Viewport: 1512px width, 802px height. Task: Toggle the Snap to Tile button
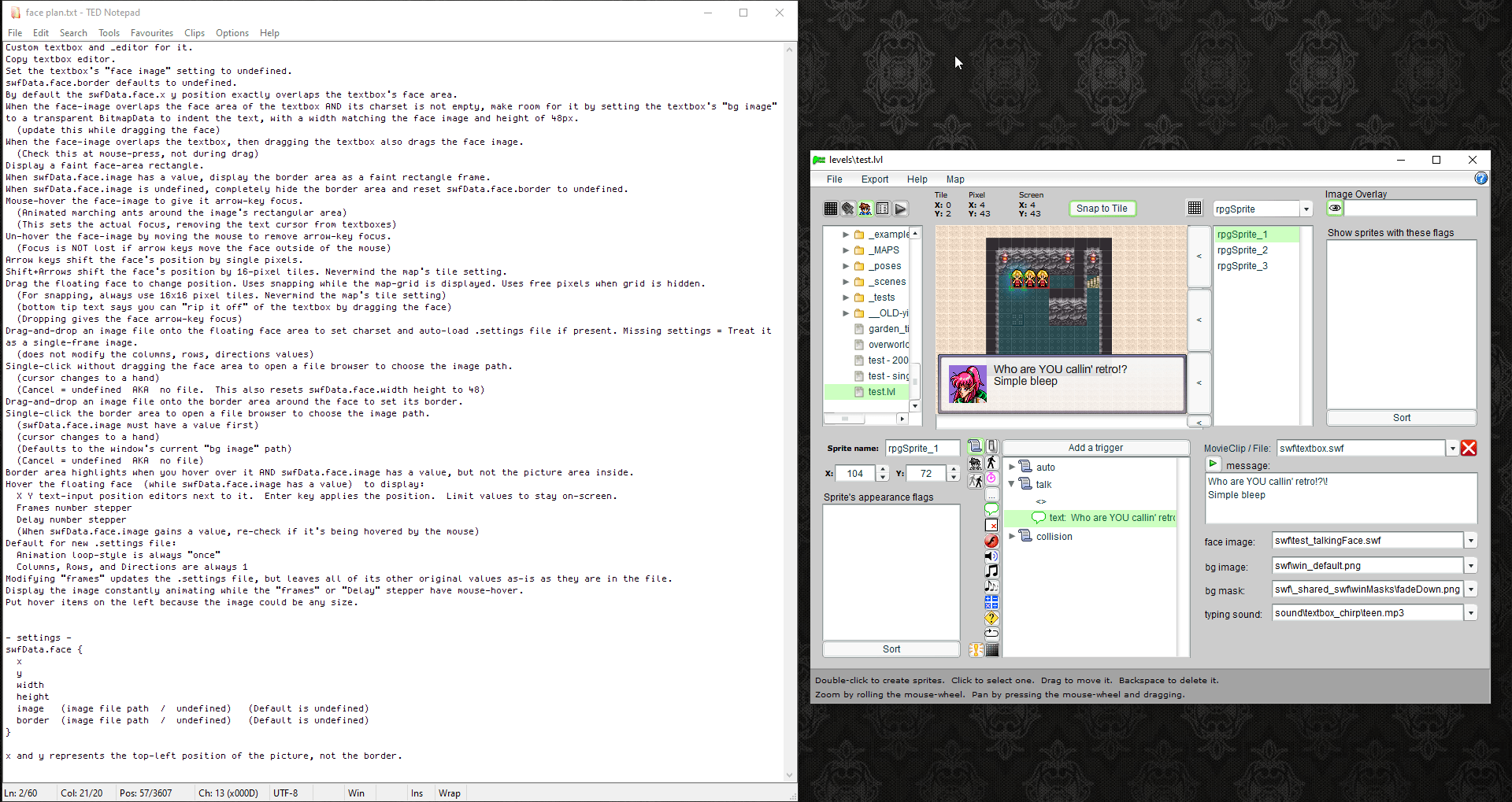click(1102, 209)
